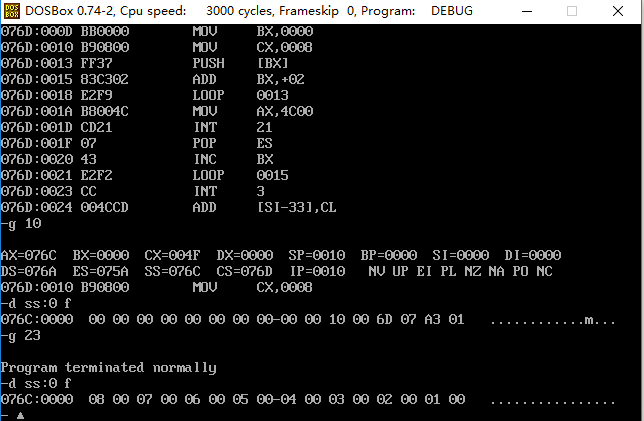Click the BP=0000 register value
Screen dimensions: 644x421
(389, 255)
